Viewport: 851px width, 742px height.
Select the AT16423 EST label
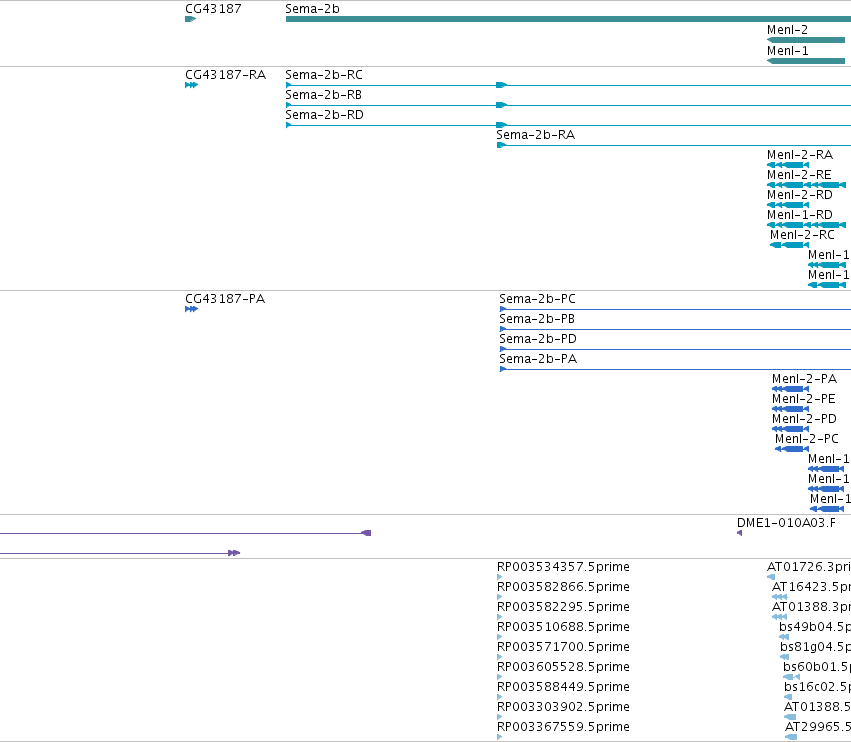811,587
